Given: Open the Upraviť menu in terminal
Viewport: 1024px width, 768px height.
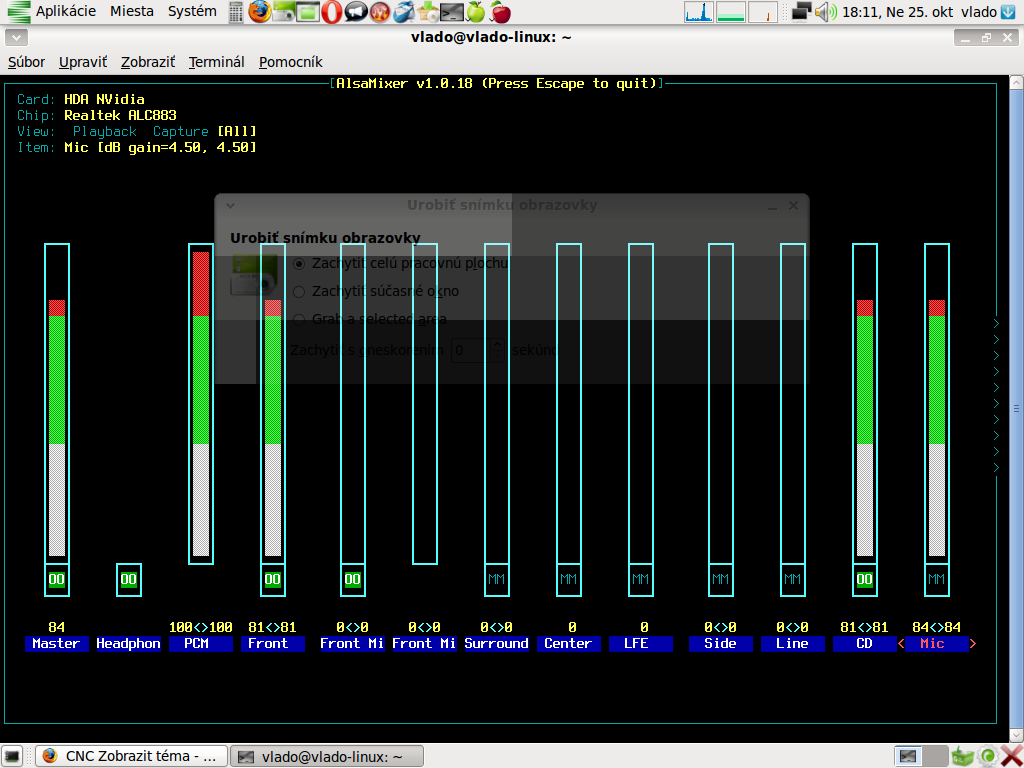Looking at the screenshot, I should pyautogui.click(x=83, y=62).
